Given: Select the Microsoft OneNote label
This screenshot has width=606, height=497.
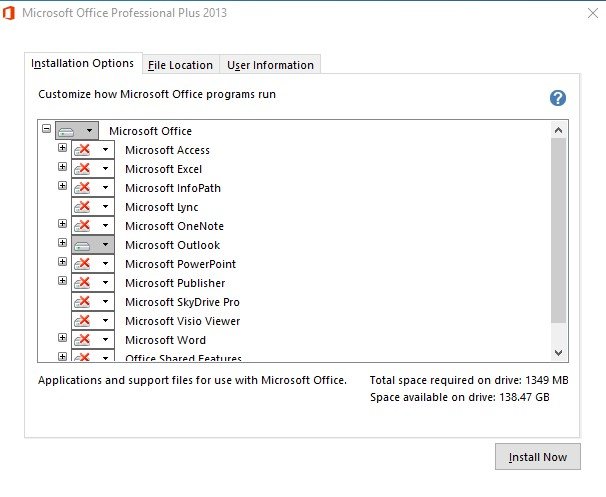Looking at the screenshot, I should pyautogui.click(x=174, y=226).
